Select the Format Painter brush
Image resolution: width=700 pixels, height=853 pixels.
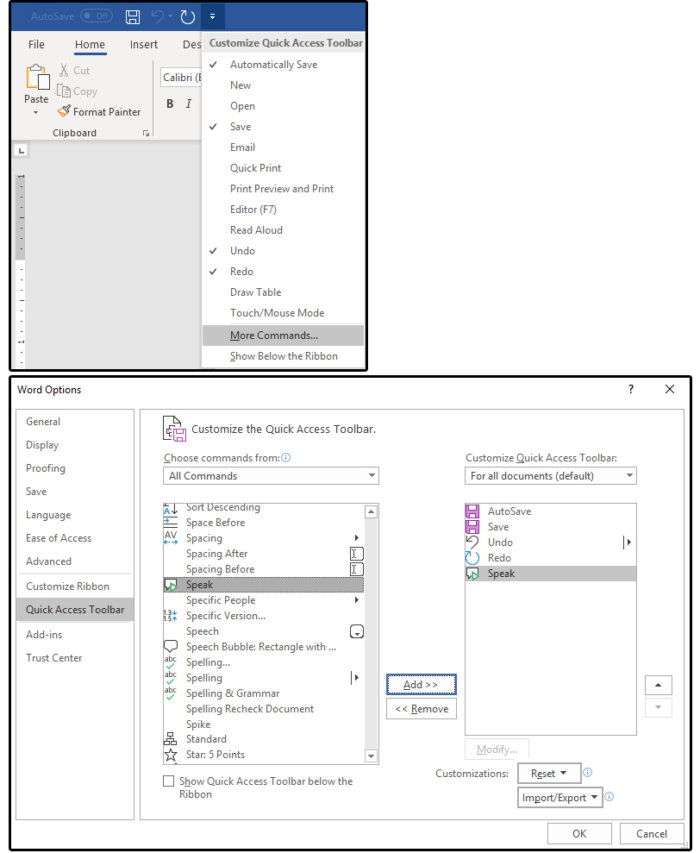click(x=64, y=111)
